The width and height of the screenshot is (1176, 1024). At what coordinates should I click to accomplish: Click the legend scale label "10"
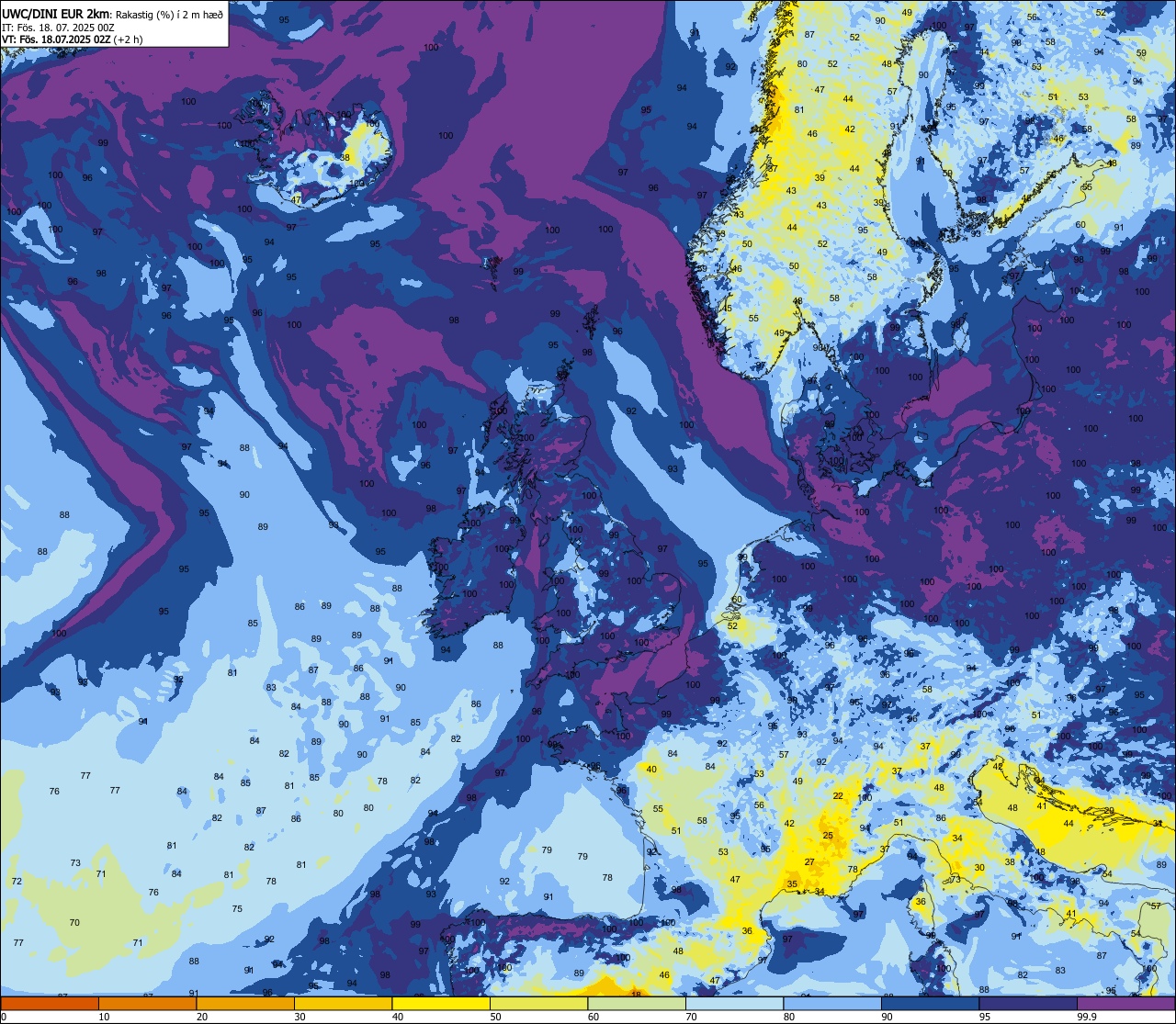point(104,1017)
